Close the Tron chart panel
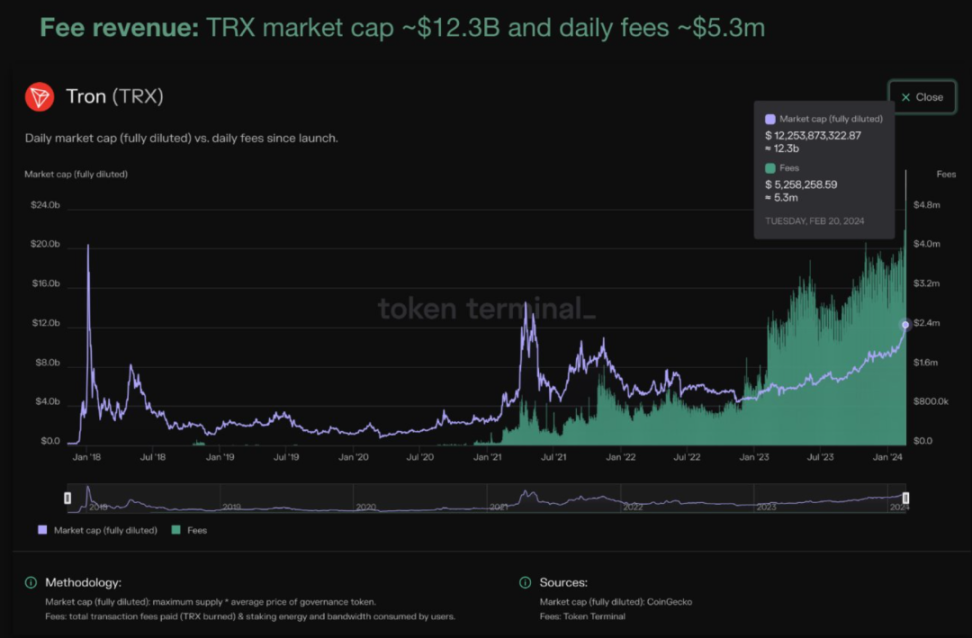This screenshot has width=972, height=638. click(922, 97)
